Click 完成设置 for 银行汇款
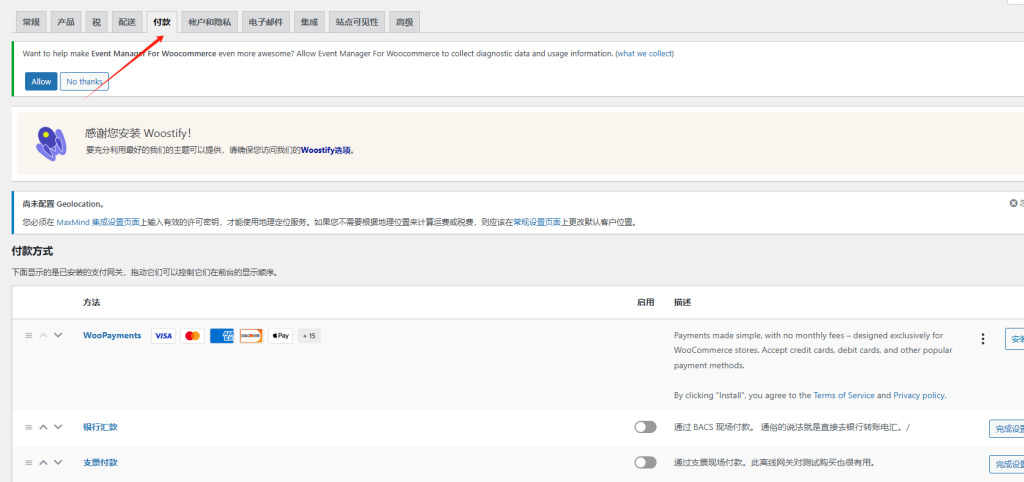 (1006, 429)
